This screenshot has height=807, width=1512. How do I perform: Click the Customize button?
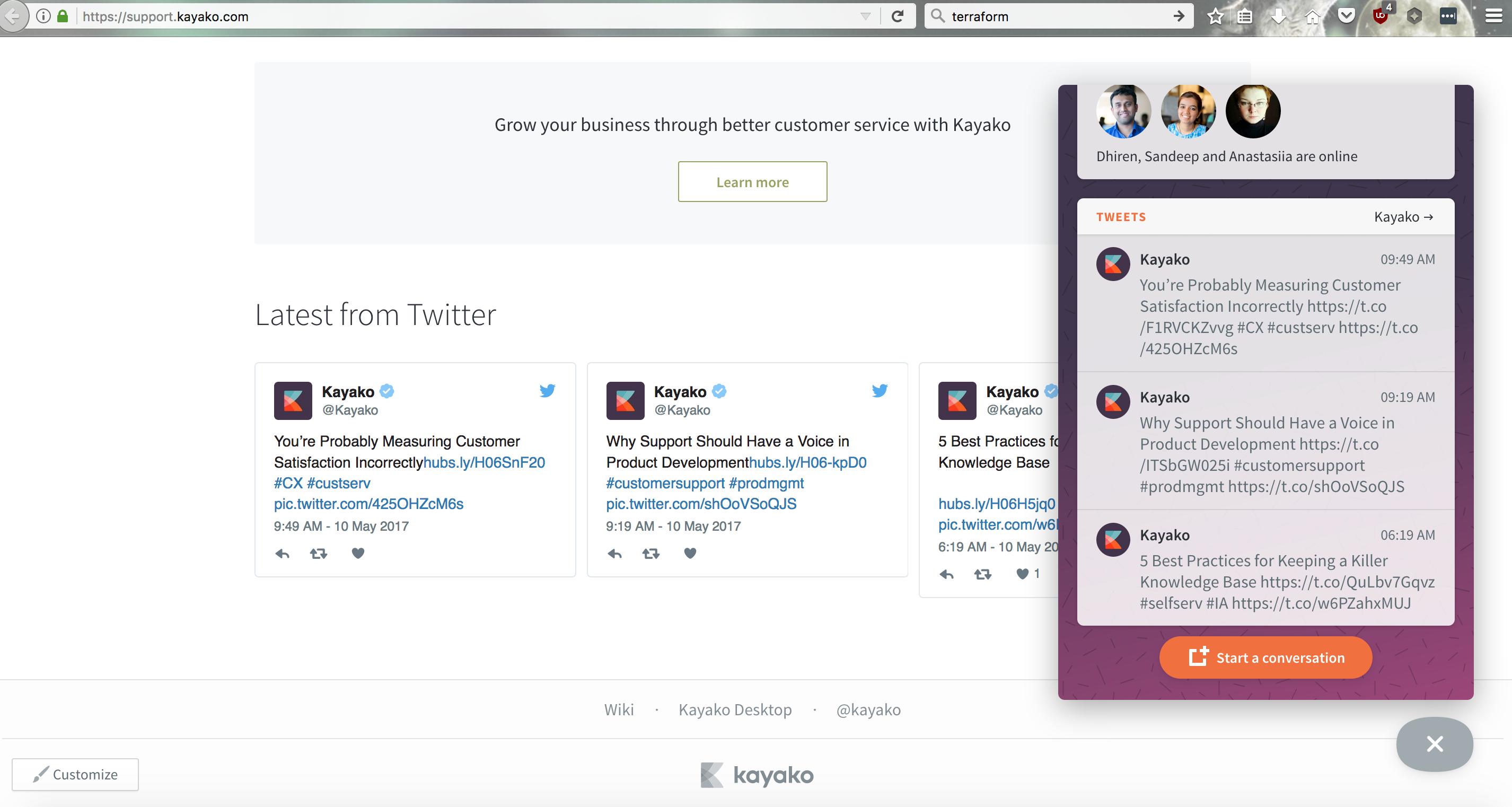[75, 774]
